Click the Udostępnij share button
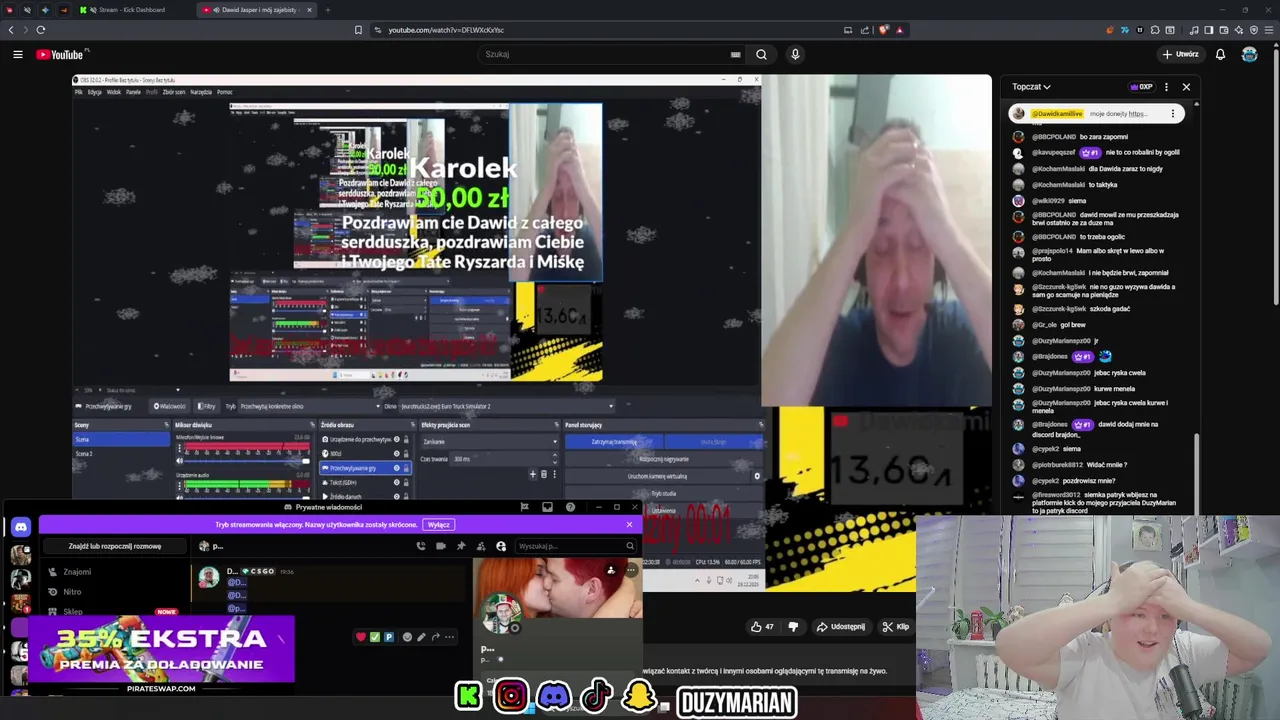 (840, 627)
